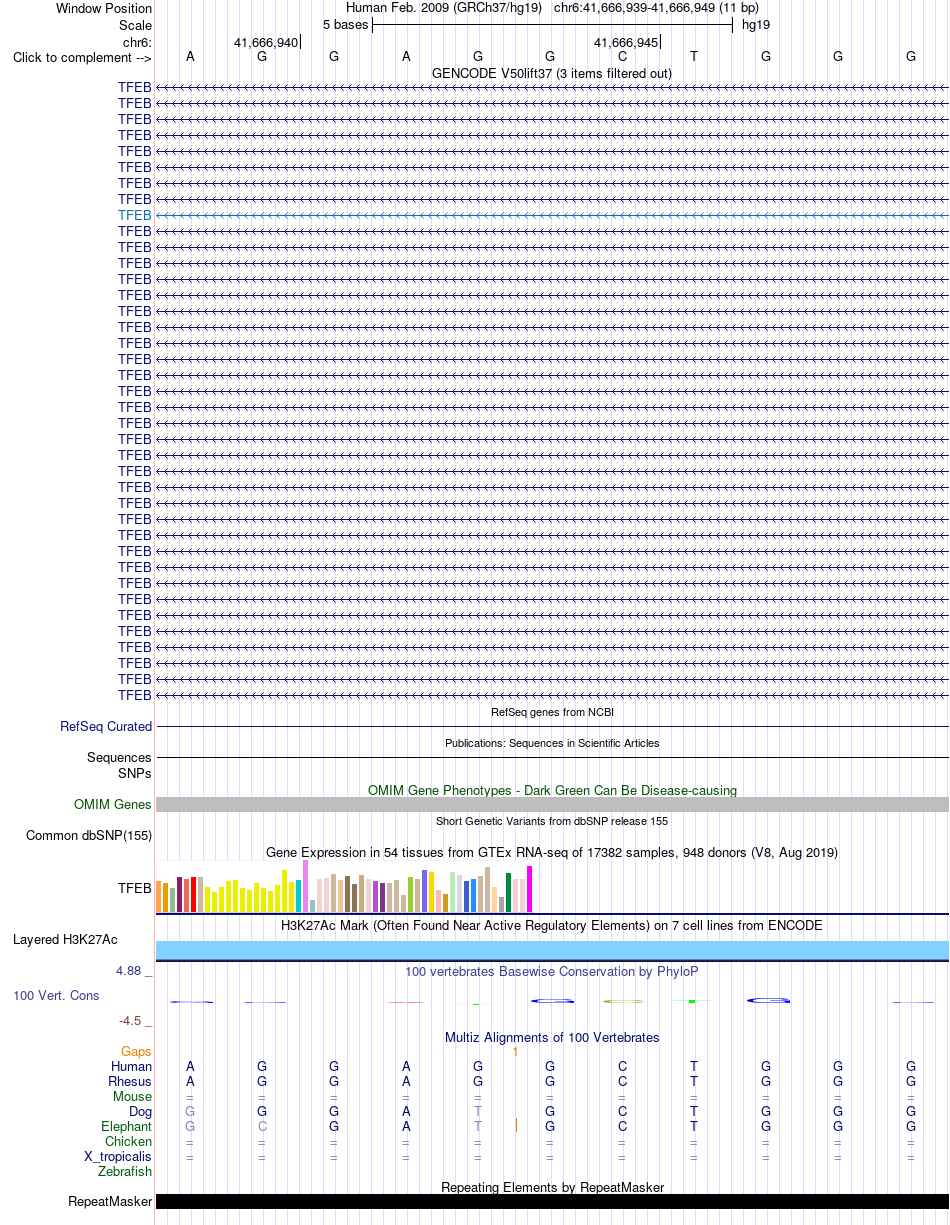The width and height of the screenshot is (950, 1225).
Task: Click the 'Click to complement -->' label
Action: pyautogui.click(x=82, y=57)
